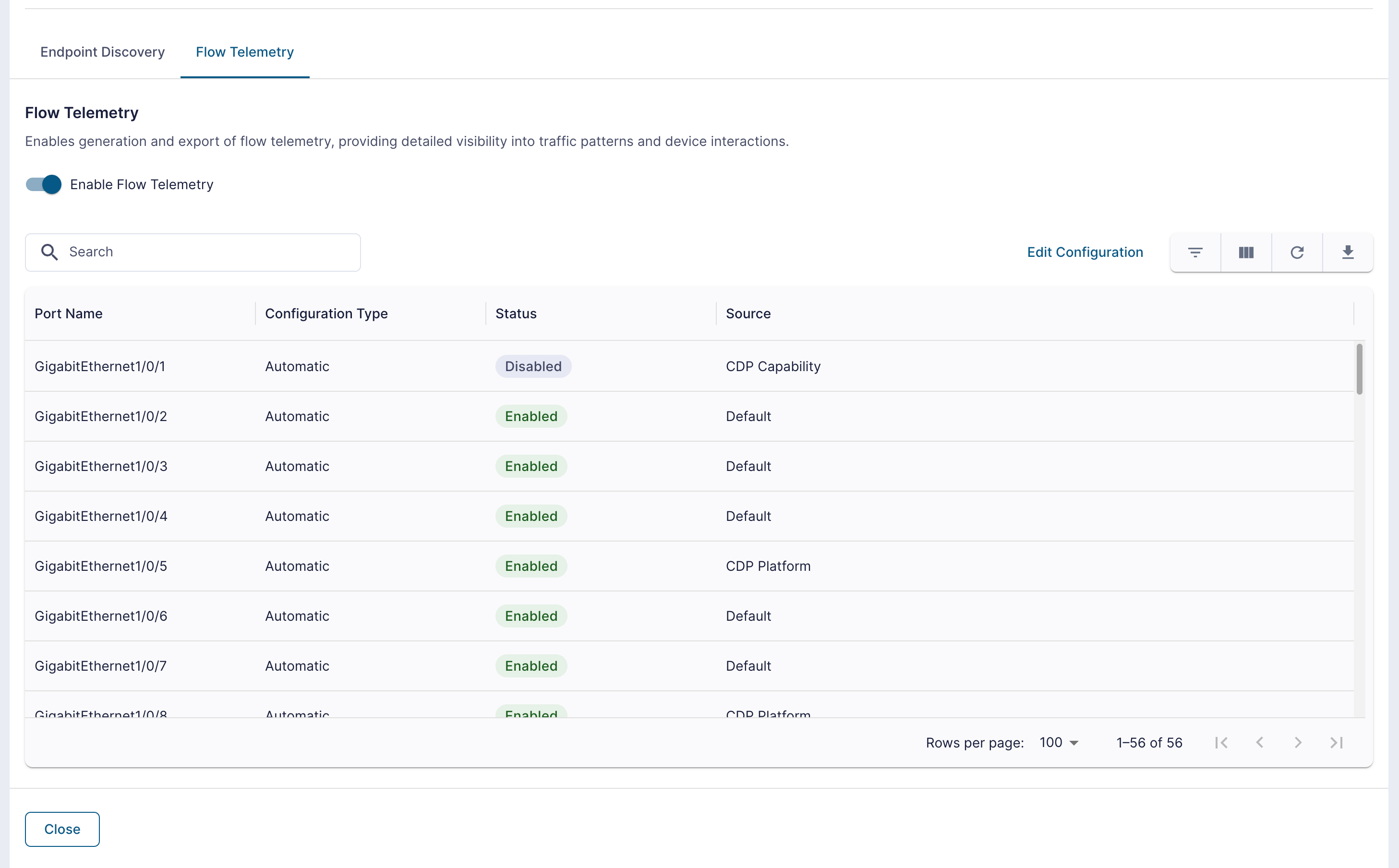
Task: Select the GigabitEthernet1/0/1 port name
Action: tap(100, 366)
